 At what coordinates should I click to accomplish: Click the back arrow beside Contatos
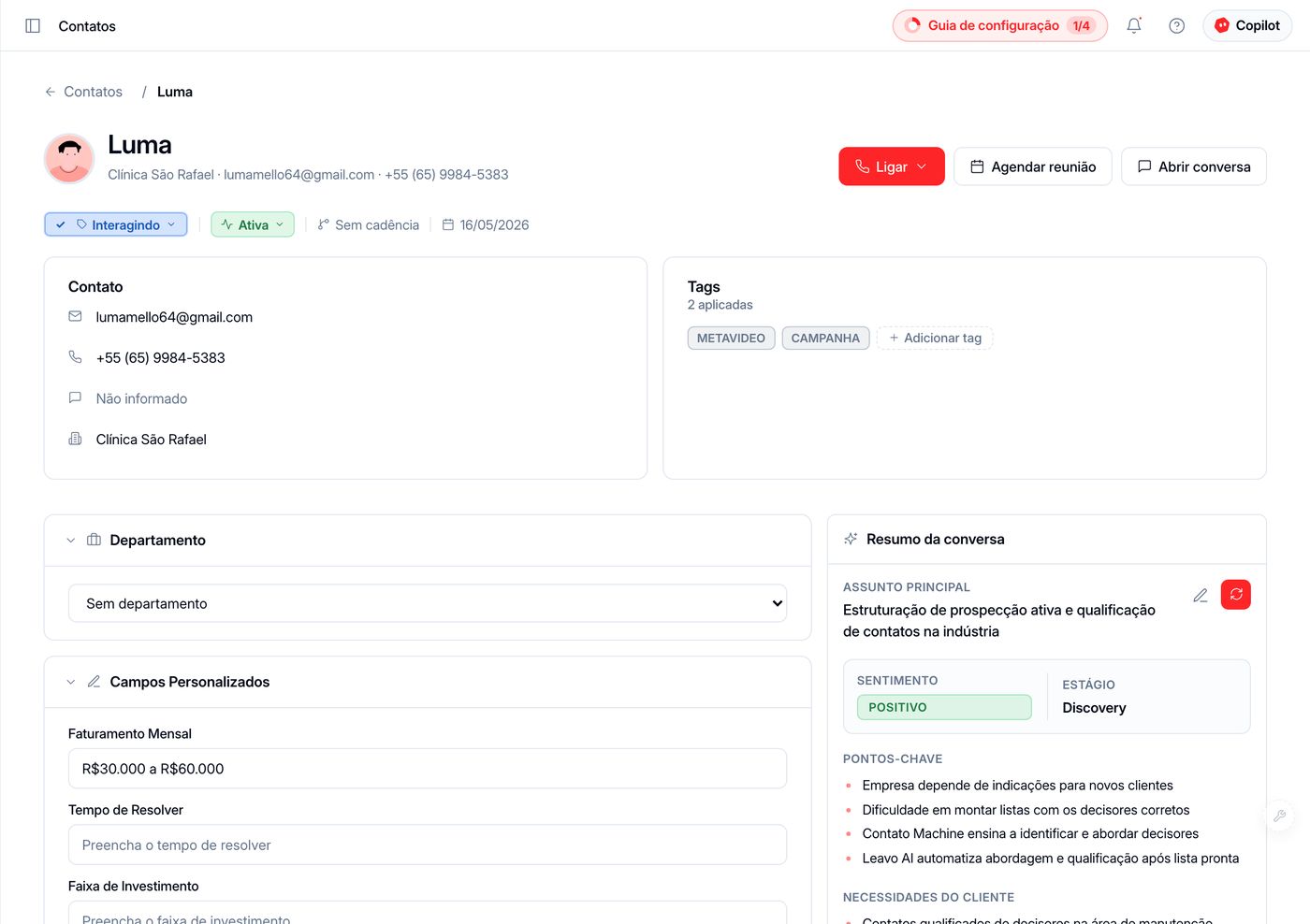(51, 92)
